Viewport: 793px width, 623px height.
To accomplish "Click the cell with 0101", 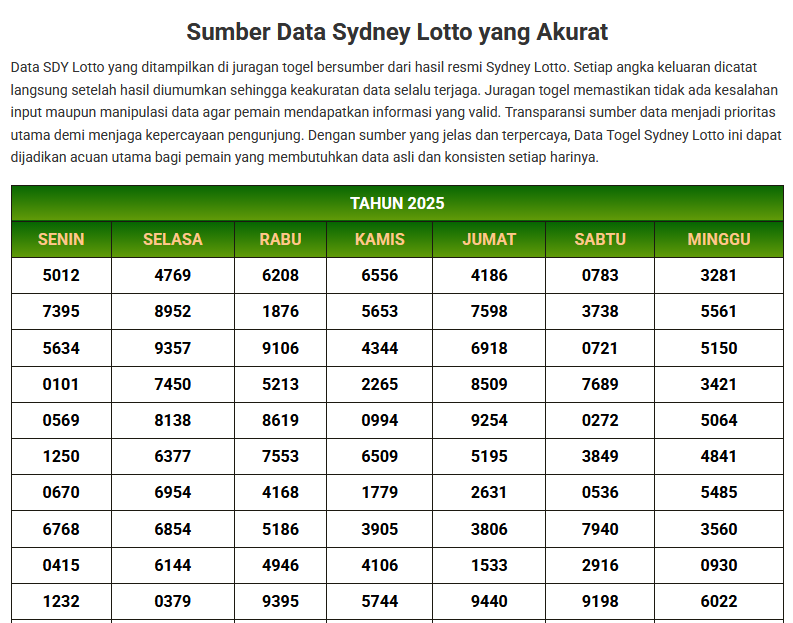I will (x=61, y=384).
